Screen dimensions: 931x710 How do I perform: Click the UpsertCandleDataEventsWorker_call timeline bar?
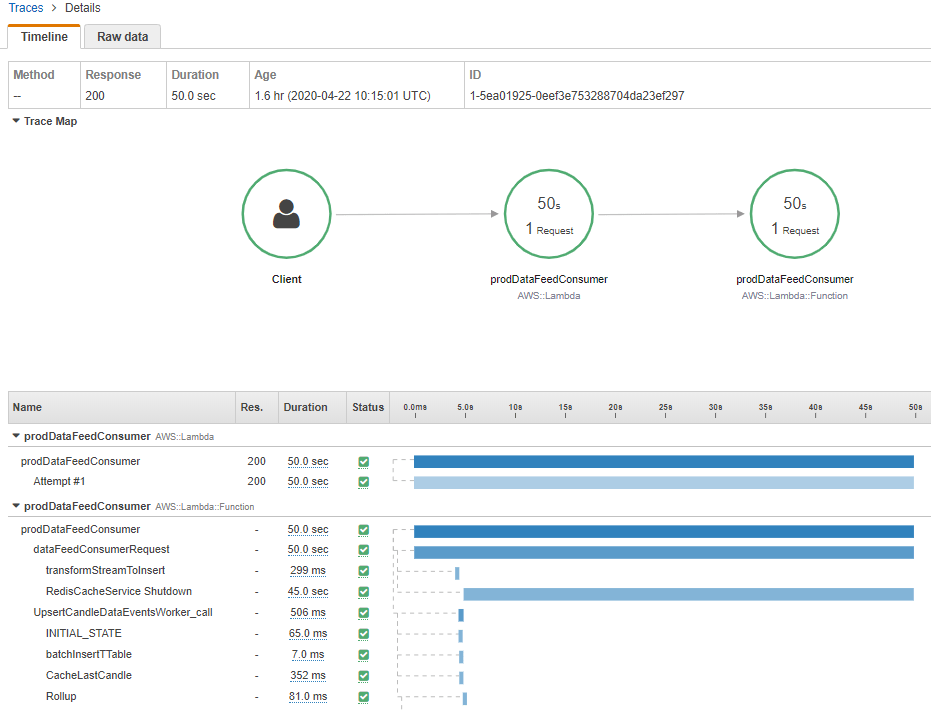461,616
